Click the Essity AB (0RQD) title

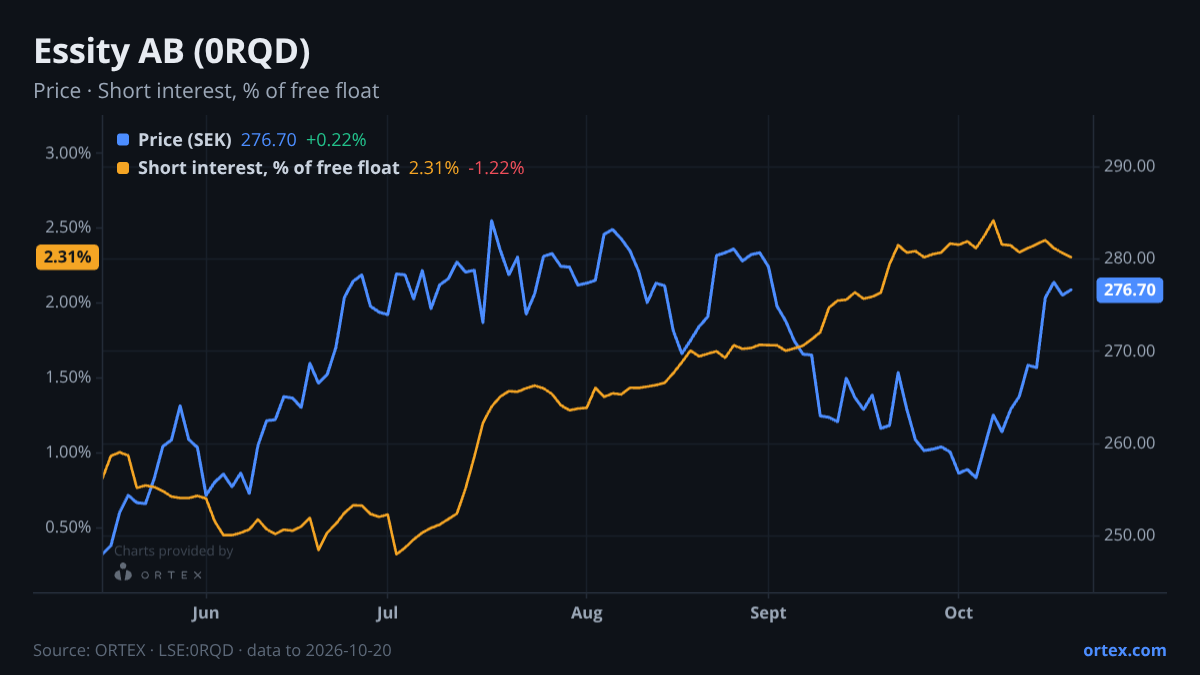coord(172,51)
